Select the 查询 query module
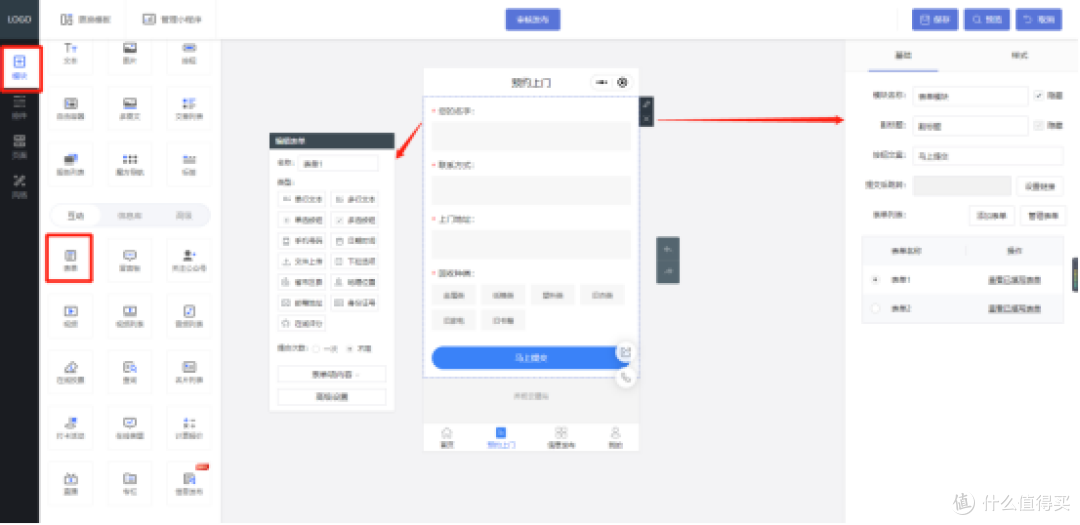Screen dimensions: 1080x525 [x=129, y=371]
